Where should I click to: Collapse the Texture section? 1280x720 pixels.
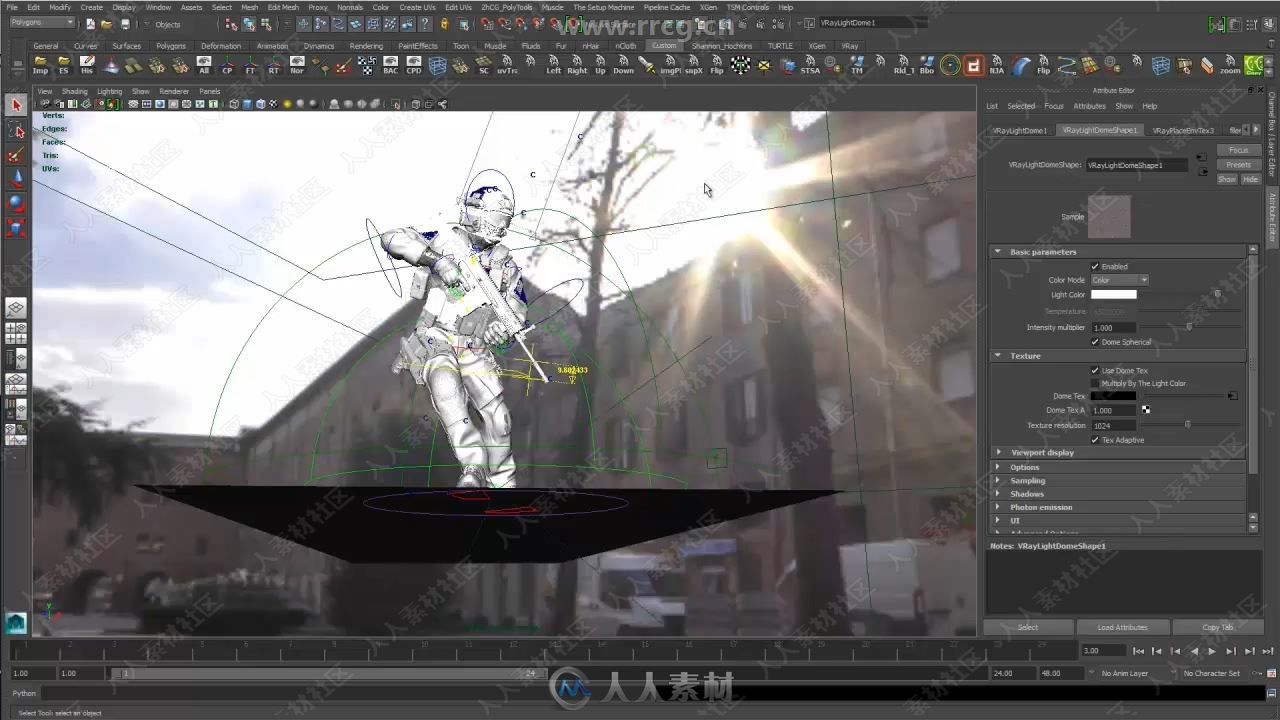click(998, 356)
